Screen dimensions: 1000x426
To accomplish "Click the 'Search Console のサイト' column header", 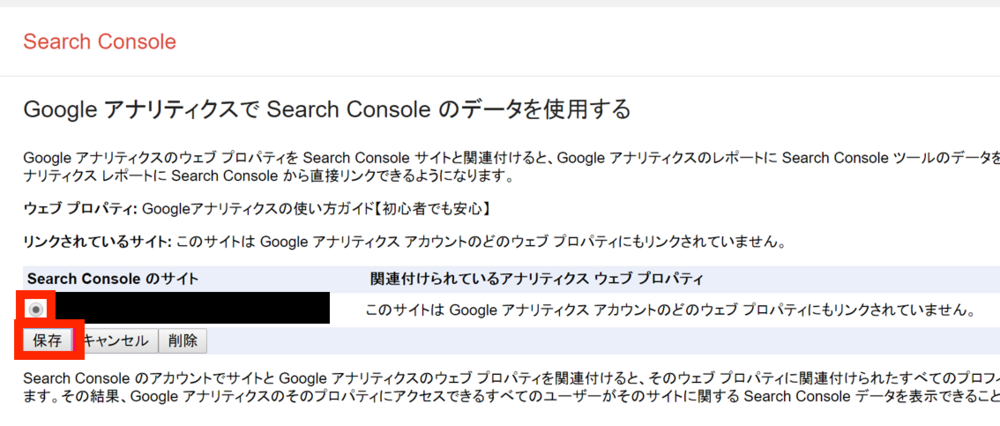I will (x=113, y=279).
